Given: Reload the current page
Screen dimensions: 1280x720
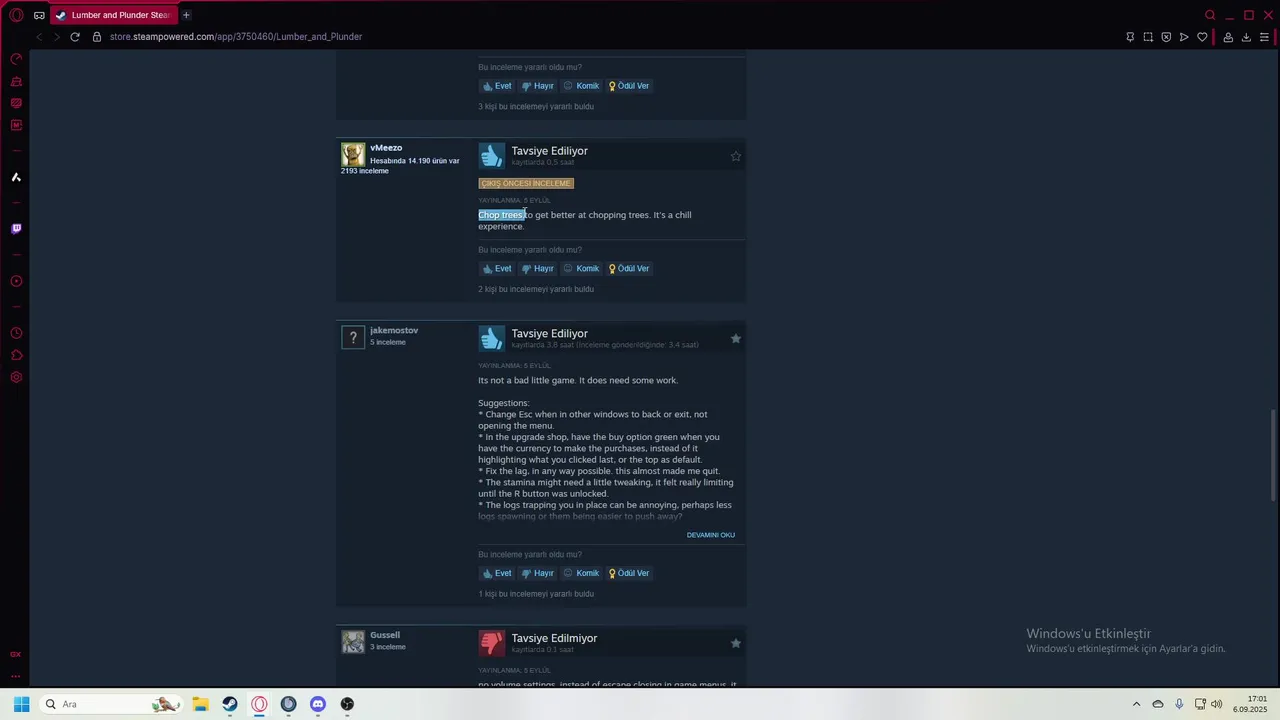Looking at the screenshot, I should pyautogui.click(x=74, y=37).
